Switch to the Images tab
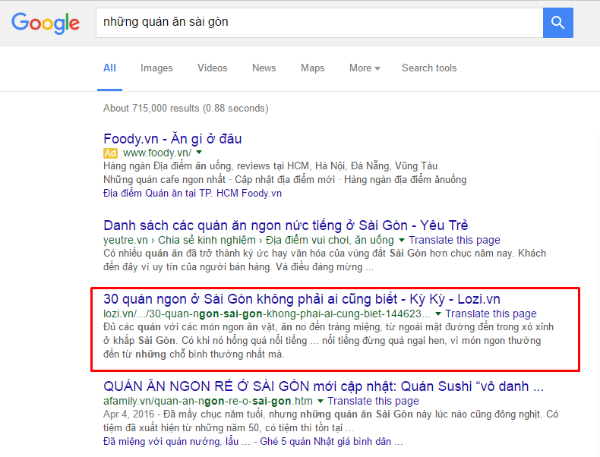 click(156, 68)
